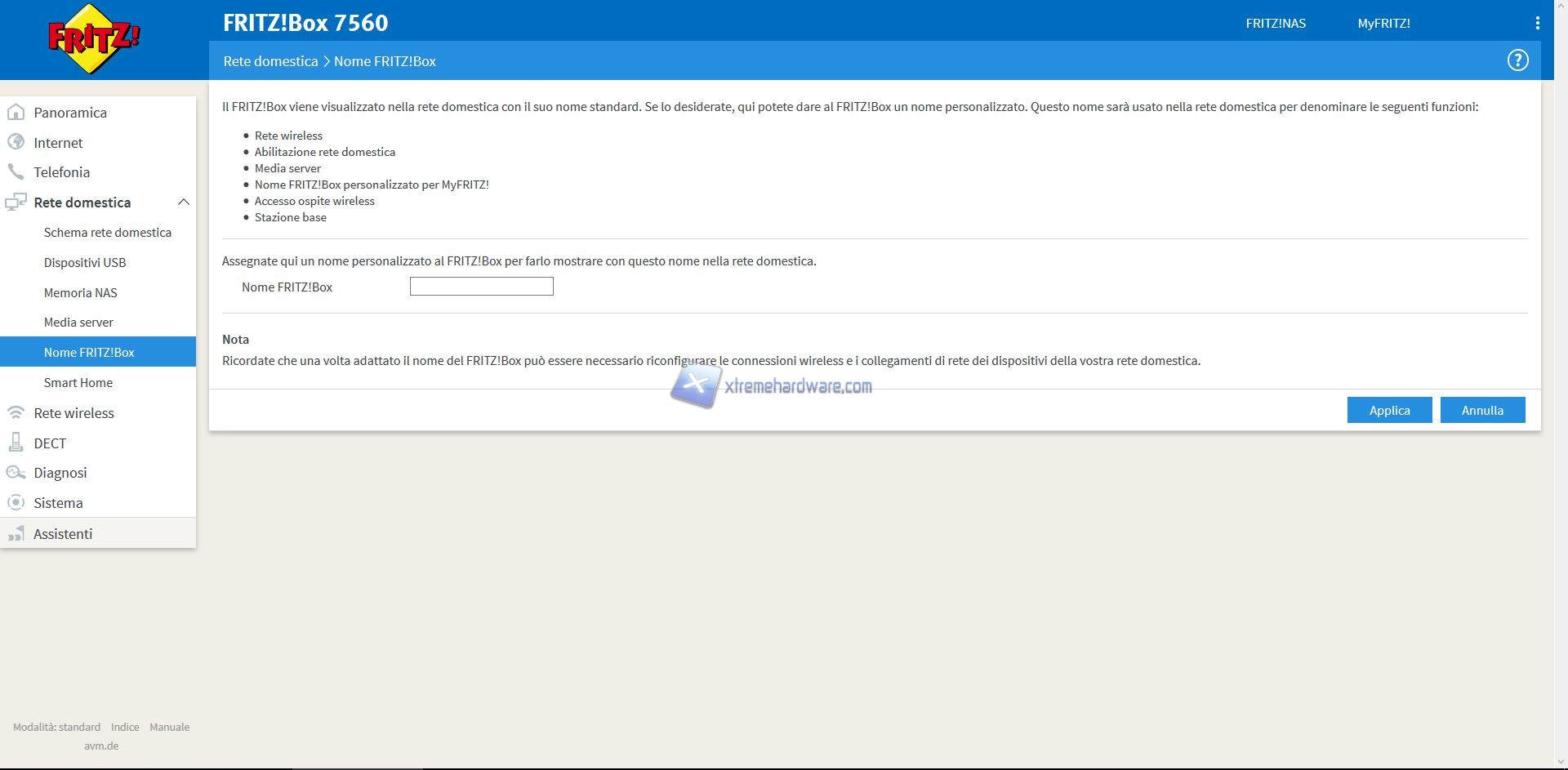Click the DECT handset icon
The width and height of the screenshot is (1568, 770).
click(16, 443)
